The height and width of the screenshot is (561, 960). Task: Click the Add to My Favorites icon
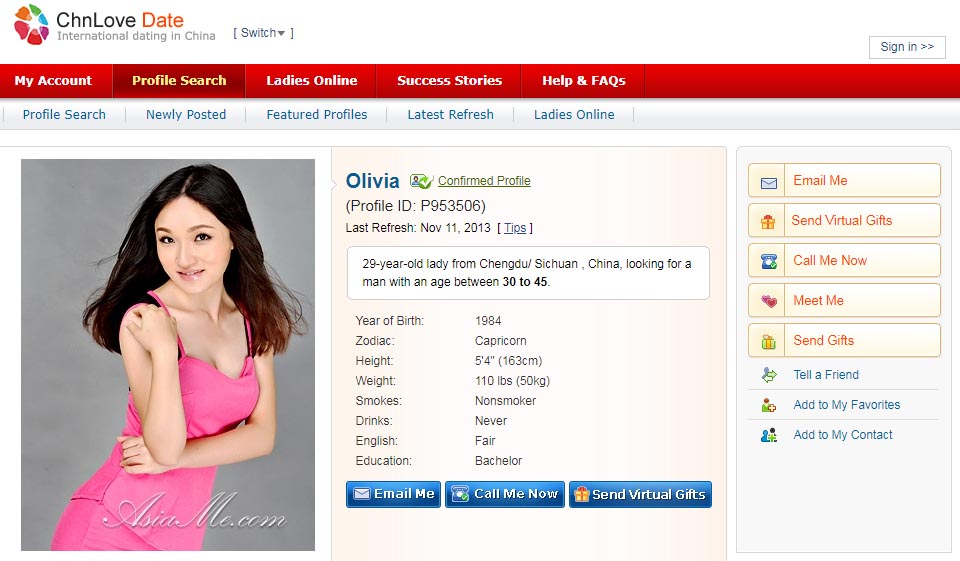(x=768, y=405)
